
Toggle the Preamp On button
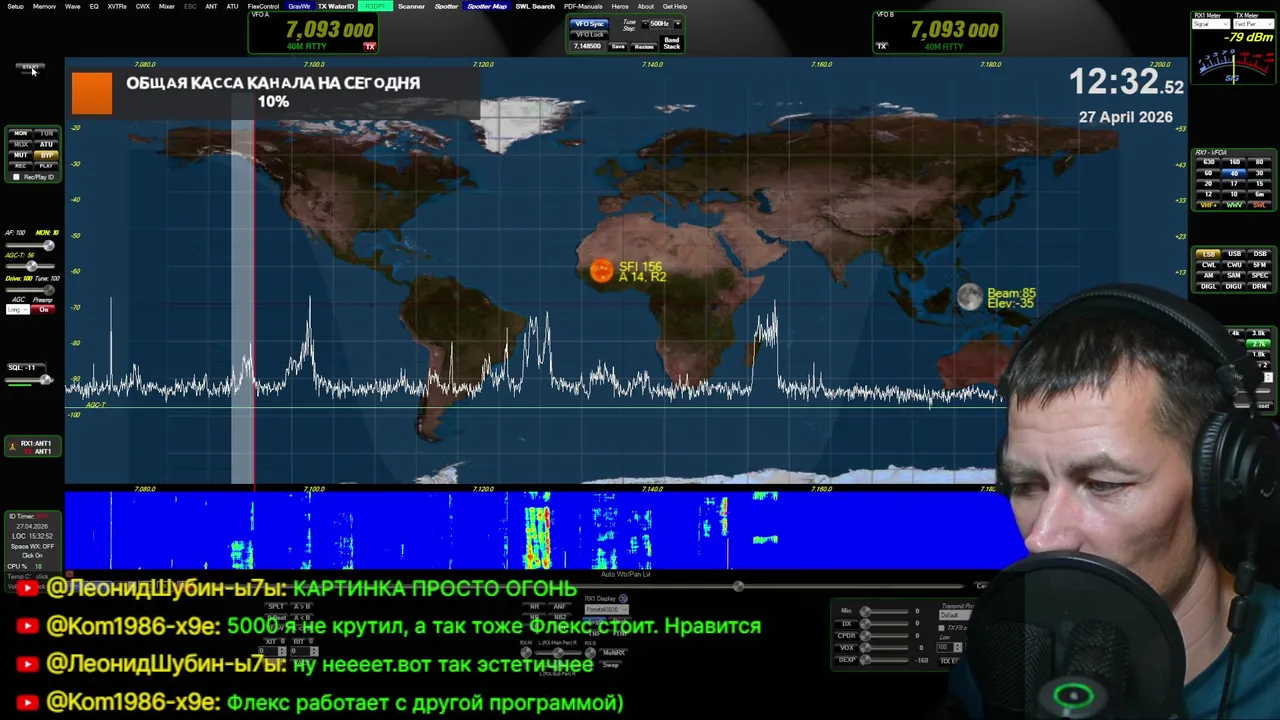tap(44, 309)
